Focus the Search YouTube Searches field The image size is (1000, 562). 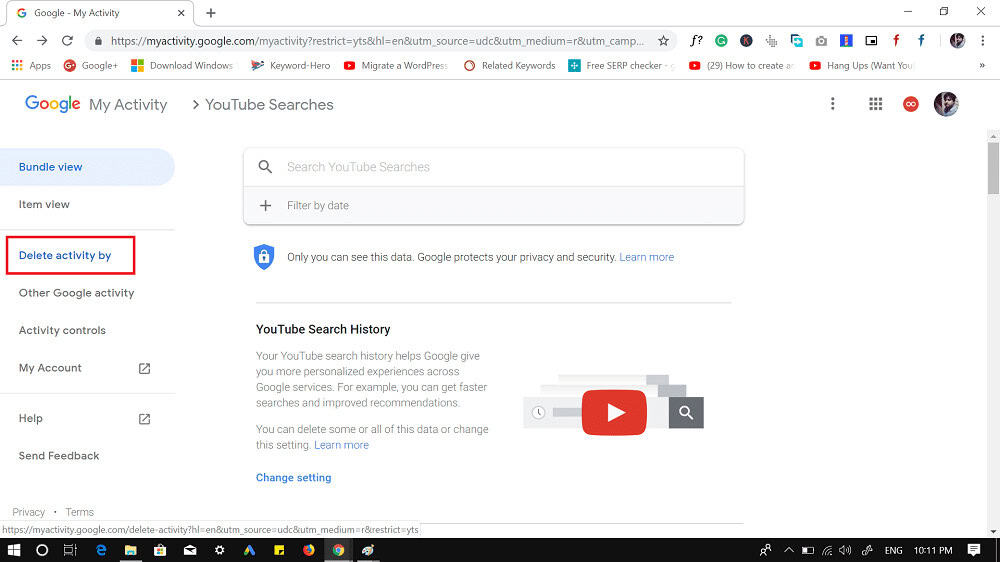tap(494, 167)
